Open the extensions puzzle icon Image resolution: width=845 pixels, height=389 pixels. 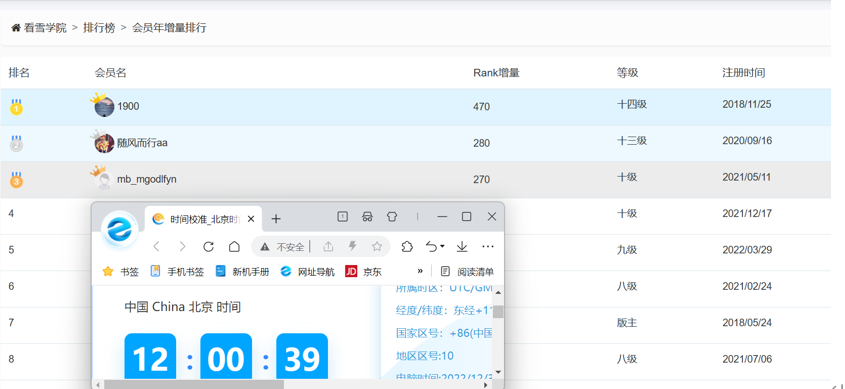click(x=407, y=247)
